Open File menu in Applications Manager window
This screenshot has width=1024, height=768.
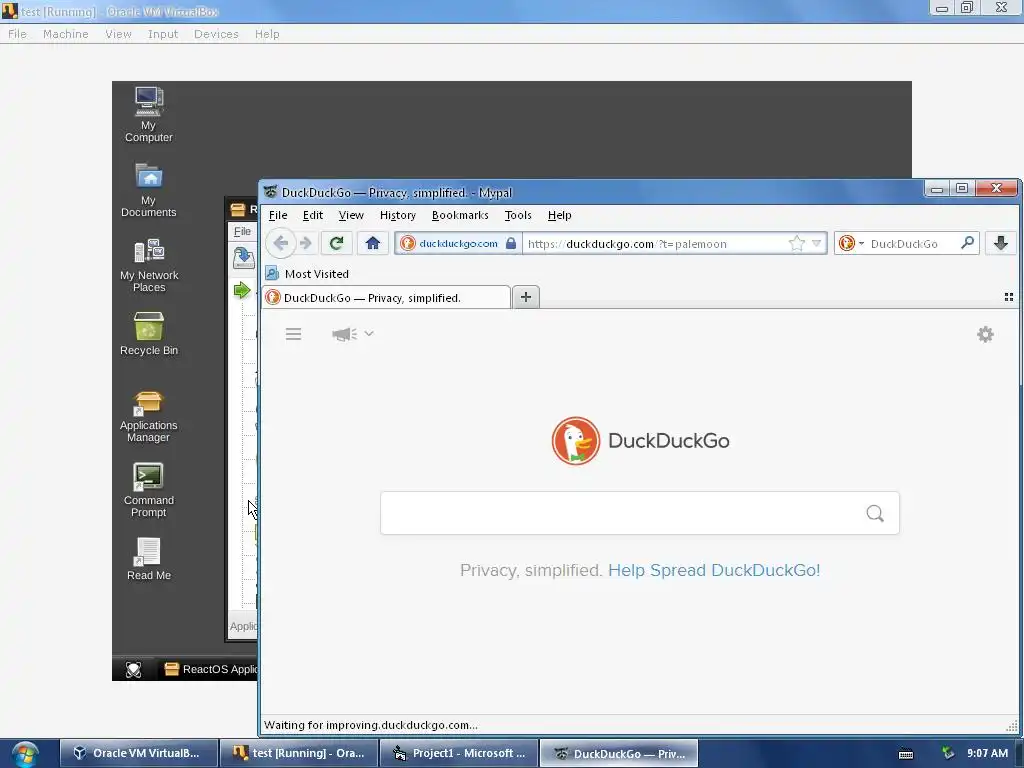pos(242,231)
